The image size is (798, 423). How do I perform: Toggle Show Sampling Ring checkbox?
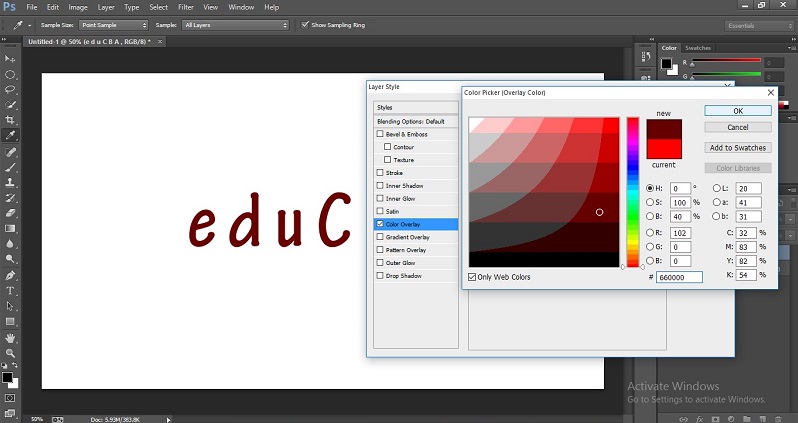(x=305, y=24)
